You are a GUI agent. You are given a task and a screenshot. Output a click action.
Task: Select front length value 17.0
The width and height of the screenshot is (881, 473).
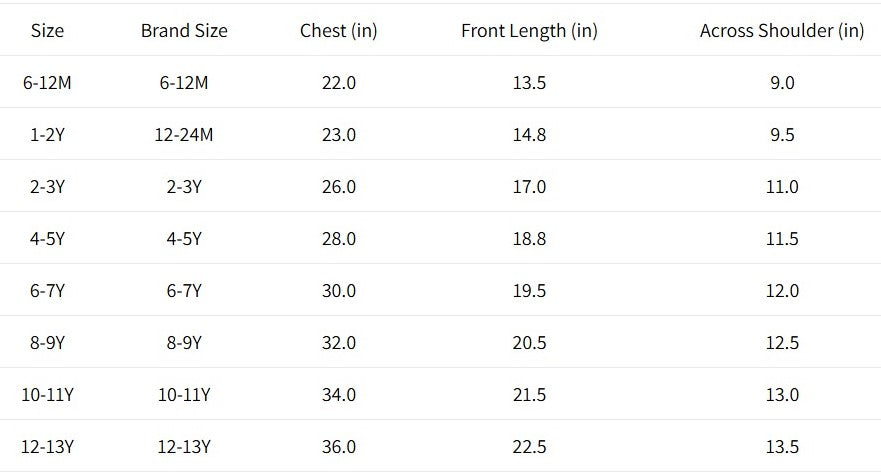pyautogui.click(x=529, y=187)
